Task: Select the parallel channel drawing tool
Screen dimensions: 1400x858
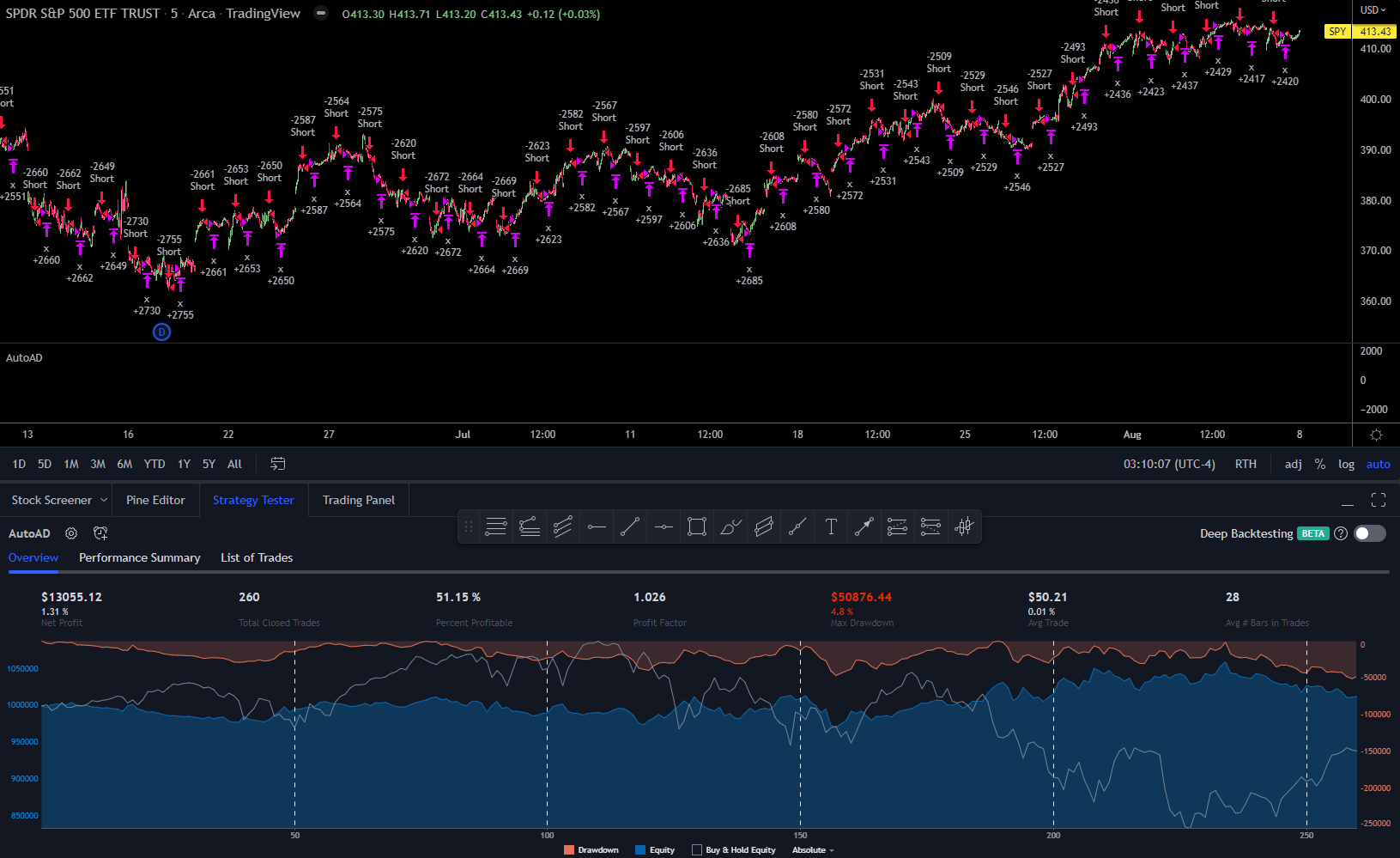Action: click(563, 526)
